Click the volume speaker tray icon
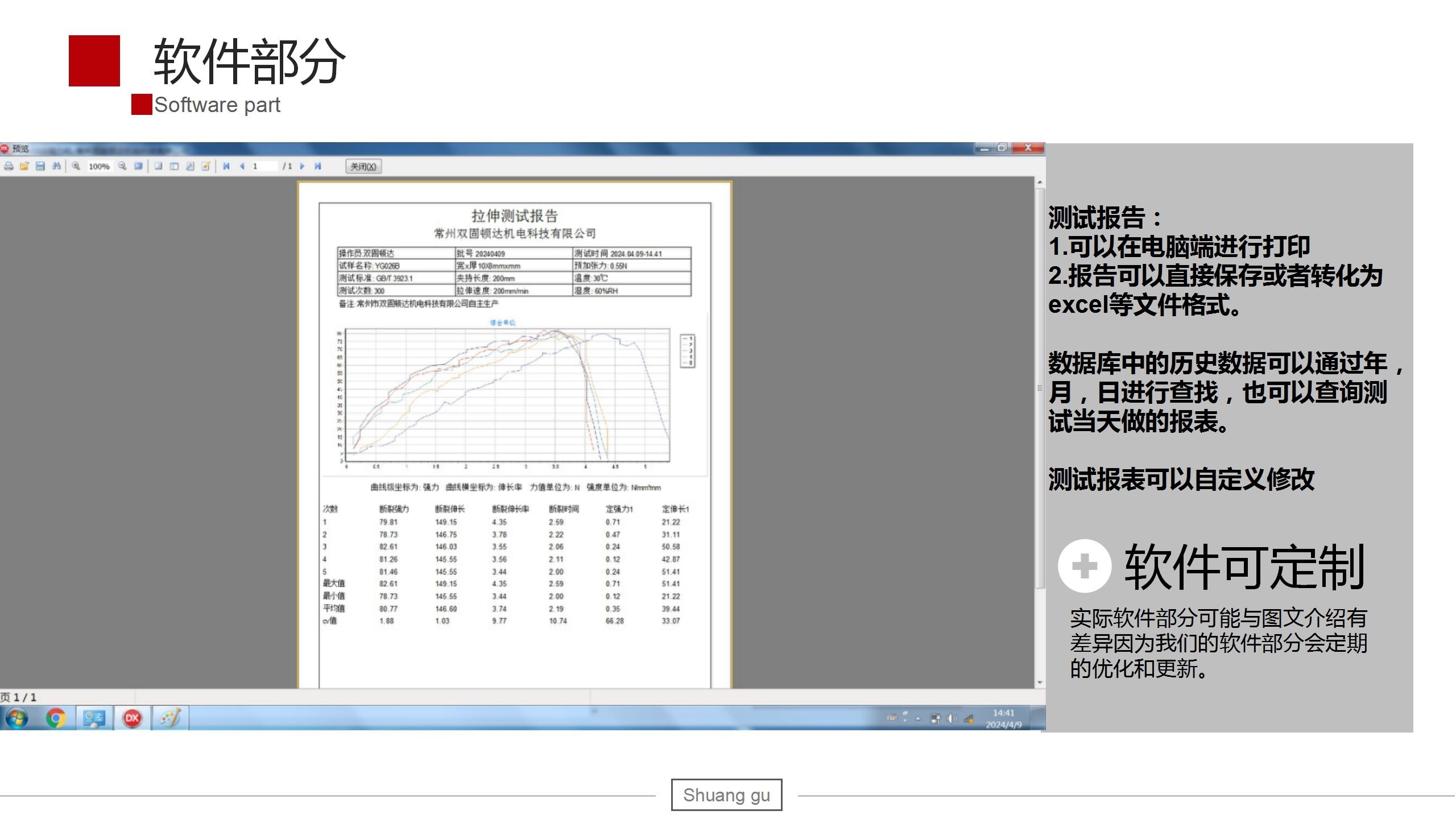This screenshot has height=819, width=1456. [952, 719]
